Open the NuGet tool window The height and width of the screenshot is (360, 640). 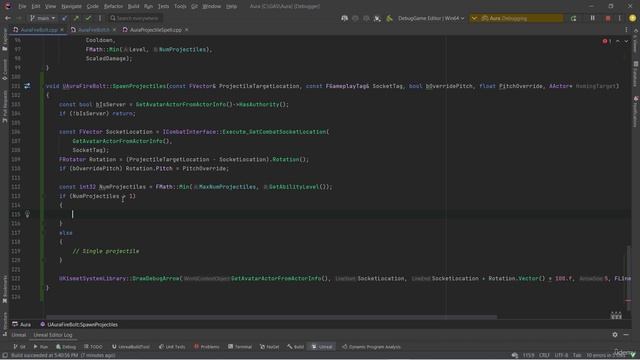pyautogui.click(x=269, y=347)
